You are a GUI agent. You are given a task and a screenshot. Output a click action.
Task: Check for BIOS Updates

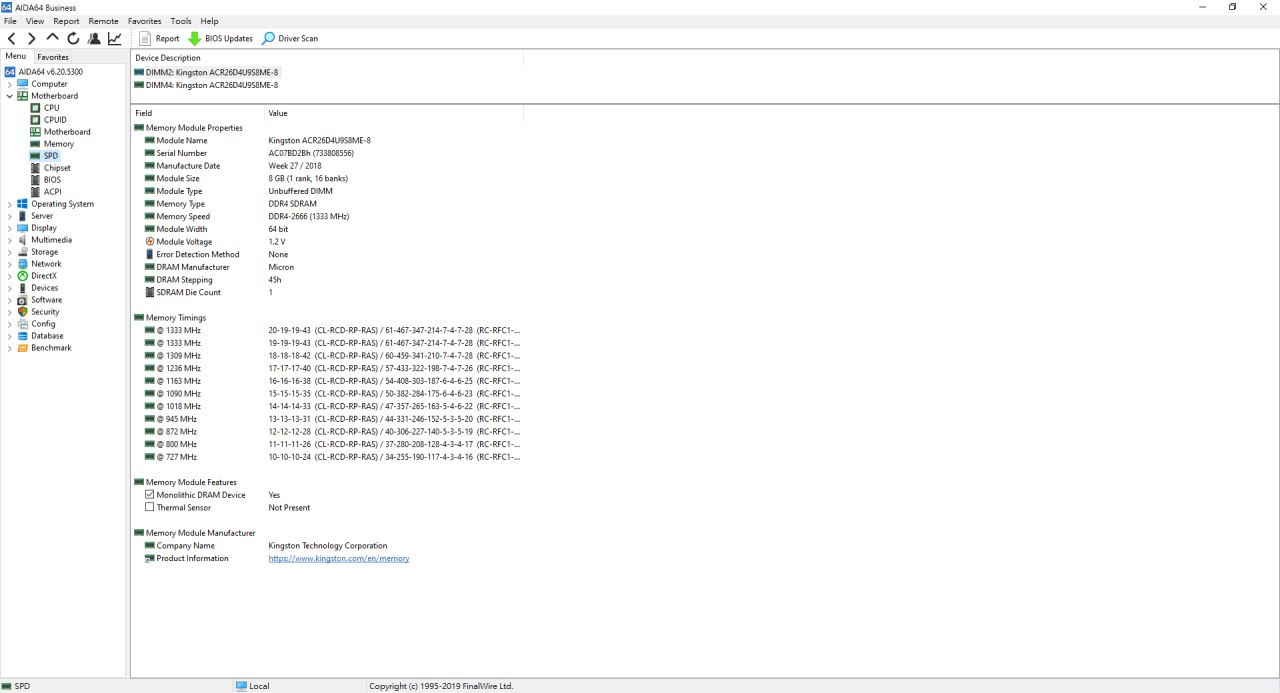click(x=220, y=38)
